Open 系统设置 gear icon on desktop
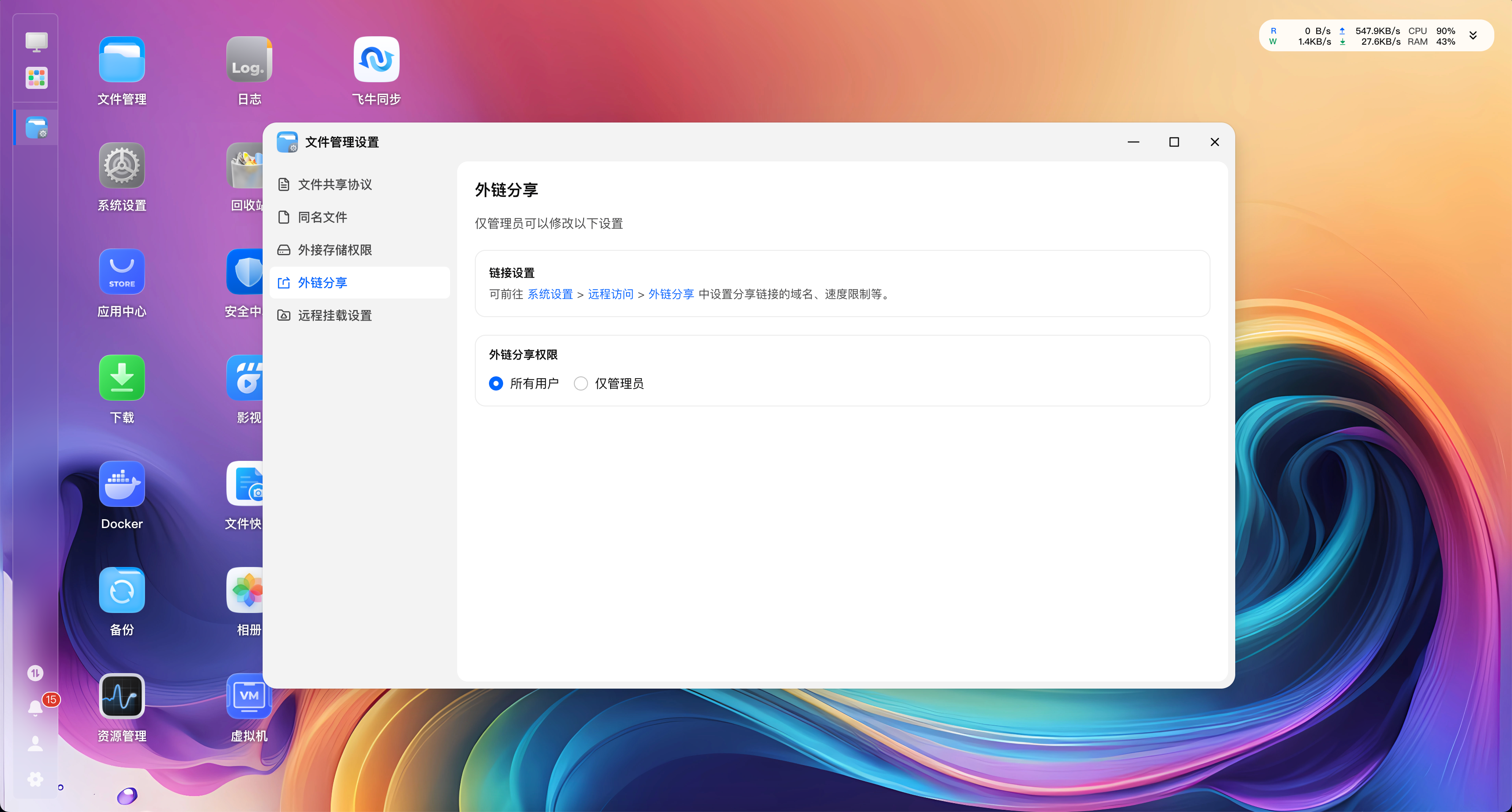The image size is (1512, 812). [122, 165]
